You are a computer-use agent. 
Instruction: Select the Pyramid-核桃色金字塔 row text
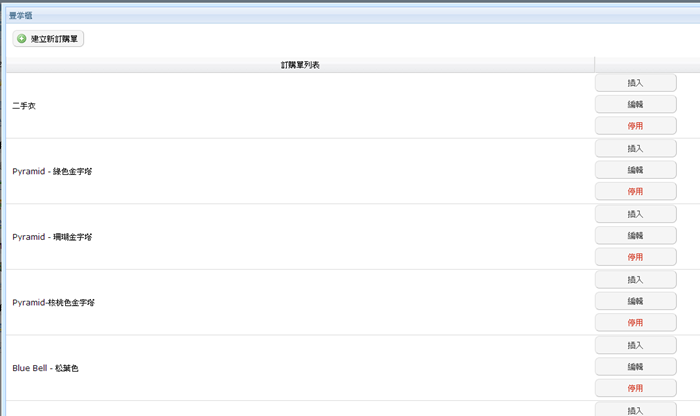tap(54, 303)
